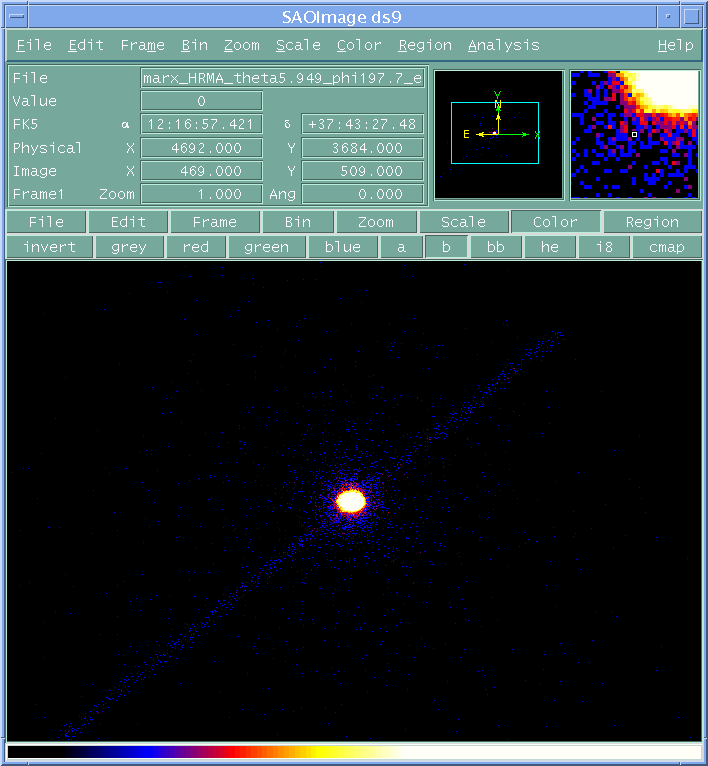Select the Color button in button bar

coord(555,222)
